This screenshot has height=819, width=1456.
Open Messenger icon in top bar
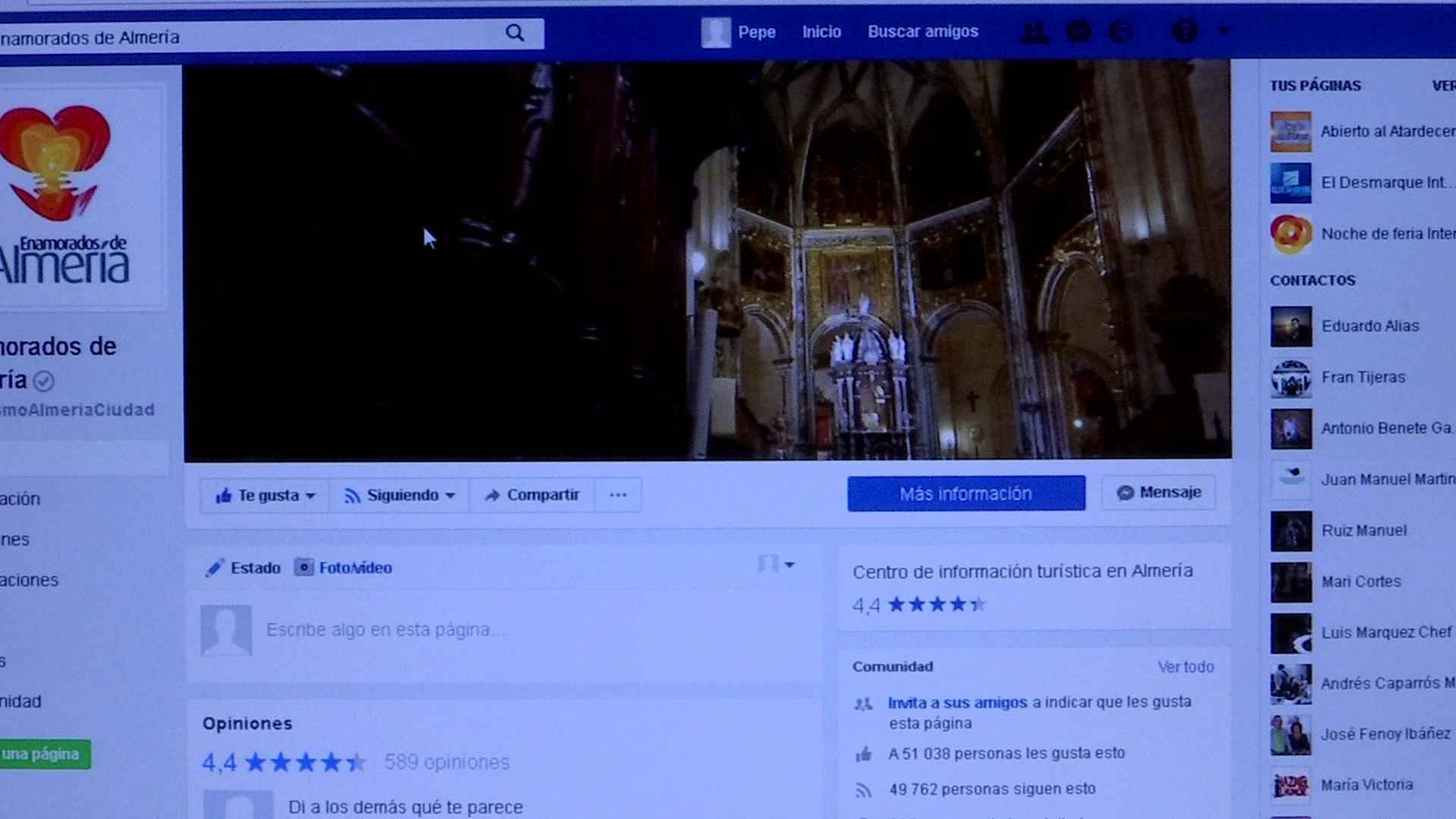[x=1078, y=32]
